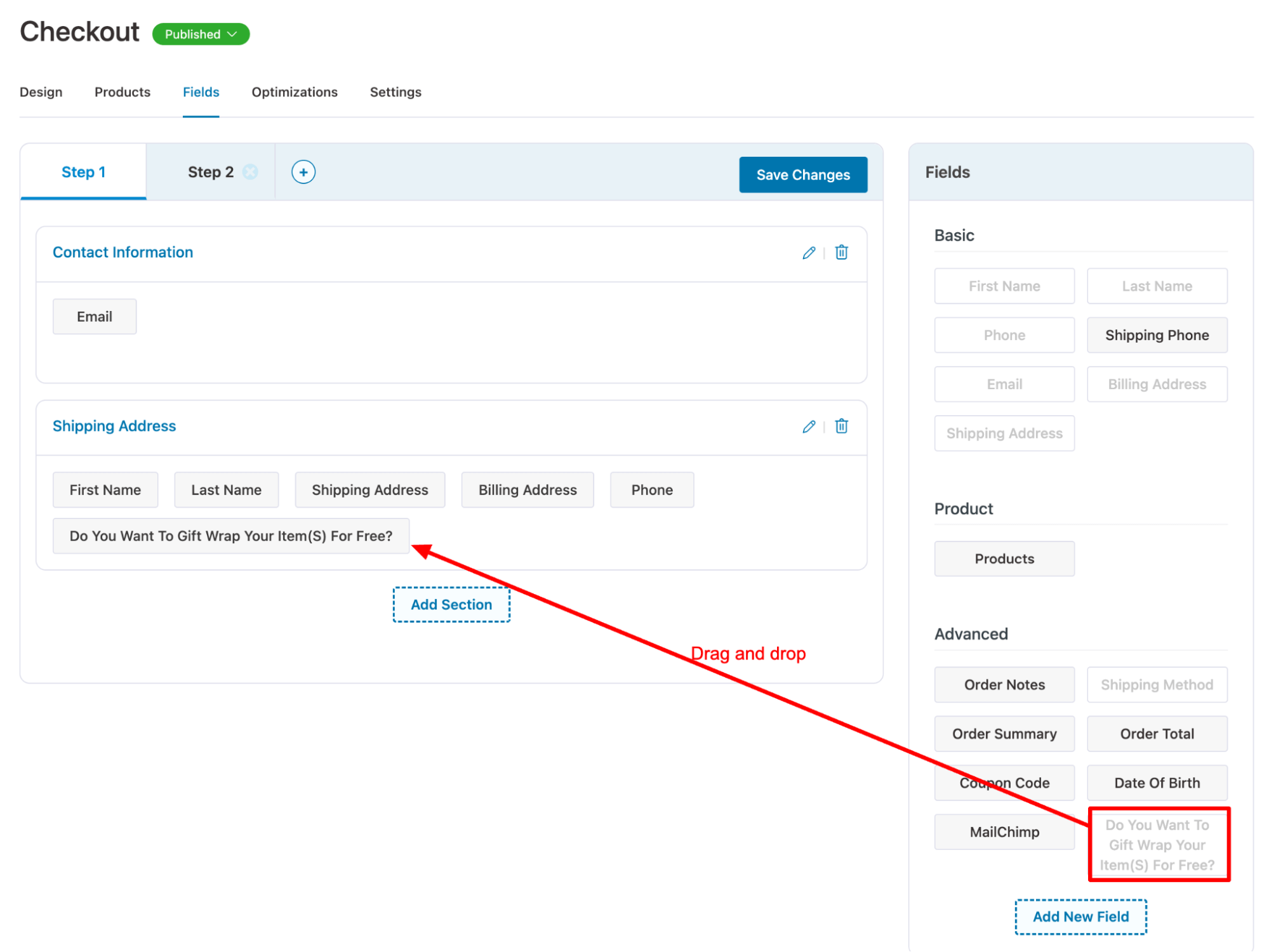The height and width of the screenshot is (952, 1269).
Task: Click the Shipping Phone field in Basic panel
Action: pyautogui.click(x=1157, y=334)
